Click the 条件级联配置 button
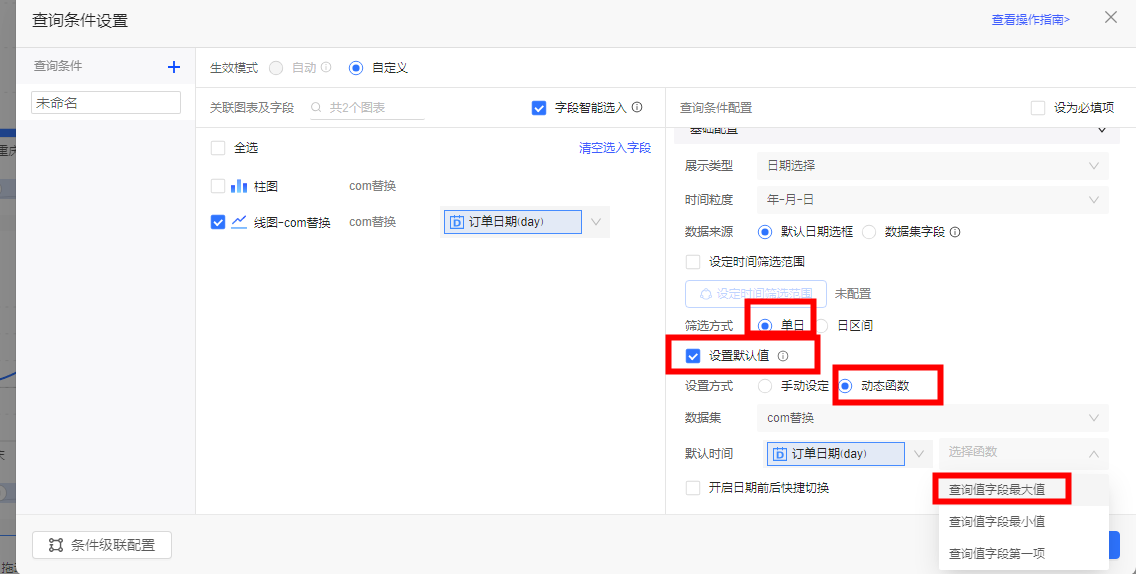 pyautogui.click(x=102, y=545)
